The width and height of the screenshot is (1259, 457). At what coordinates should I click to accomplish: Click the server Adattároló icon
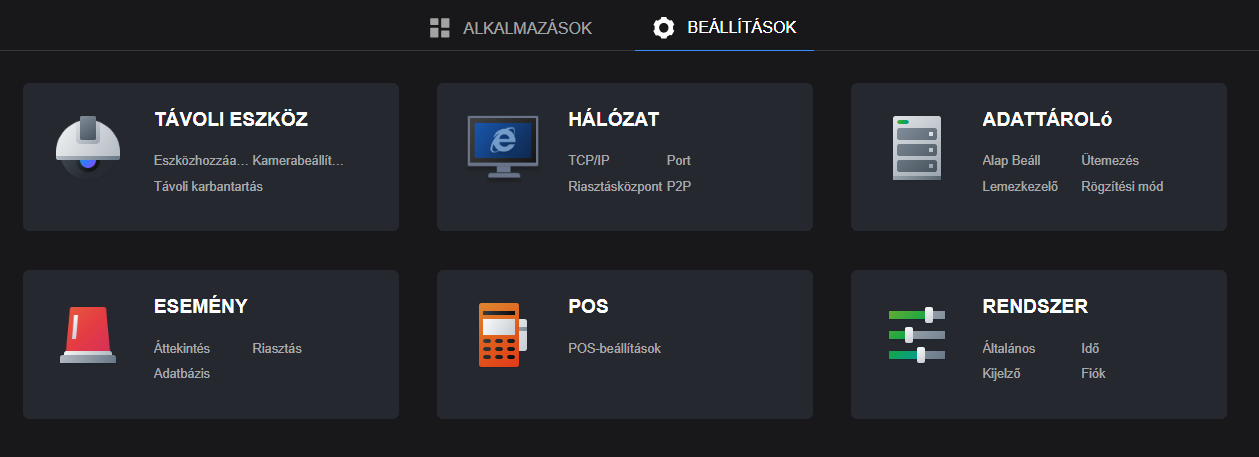coord(916,147)
